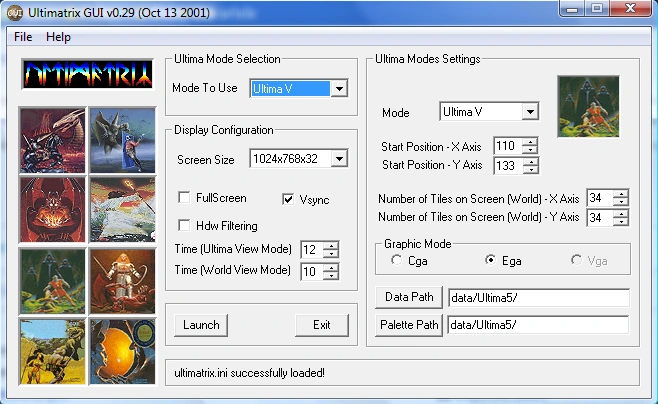Viewport: 658px width, 404px height.
Task: Expand the Mode dropdown in Ultima Modes Settings
Action: click(530, 112)
